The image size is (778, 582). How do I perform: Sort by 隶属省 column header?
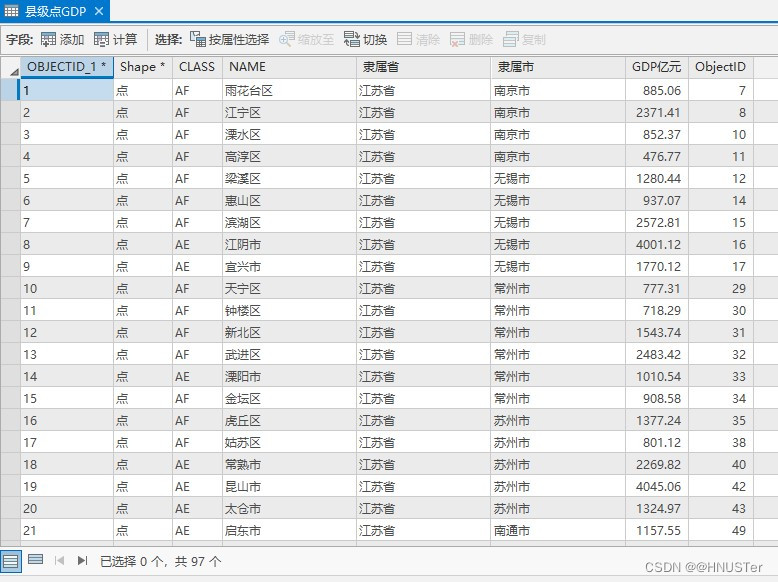tap(423, 67)
